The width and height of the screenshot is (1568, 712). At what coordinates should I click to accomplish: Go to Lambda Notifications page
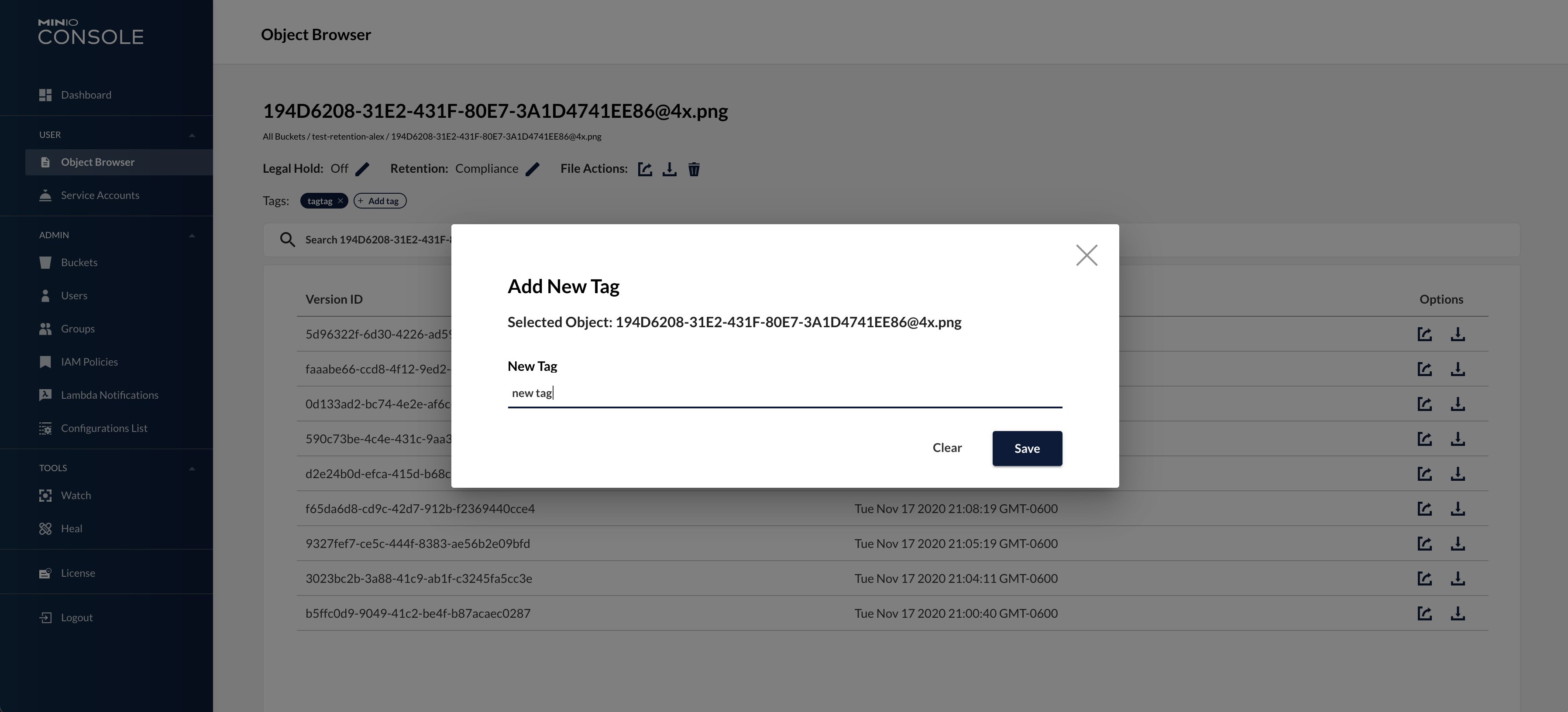110,395
